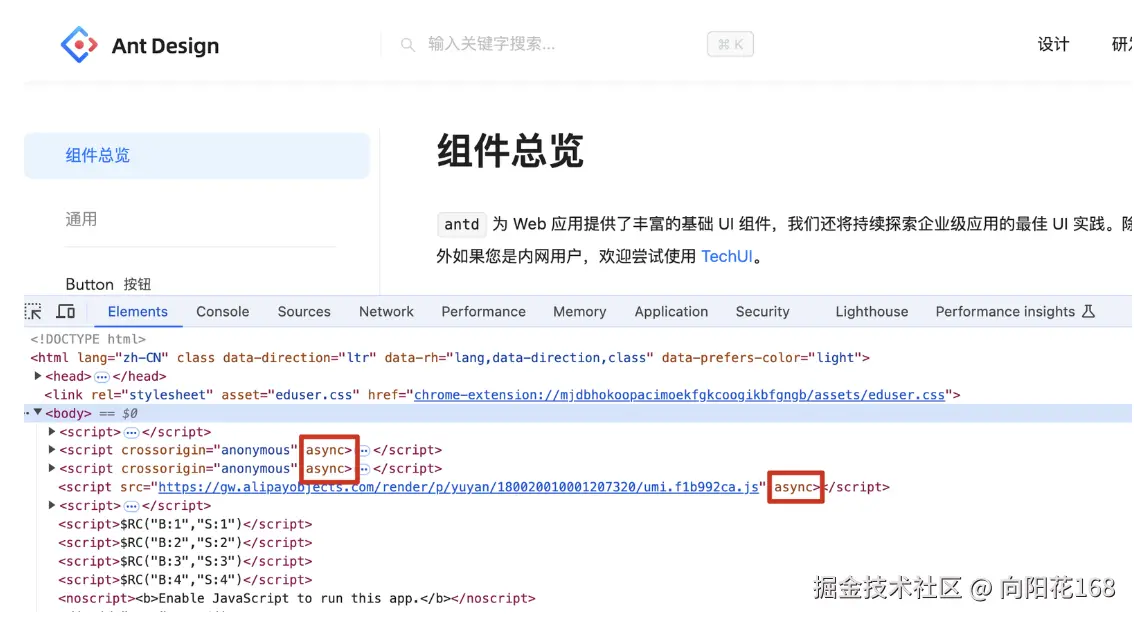The height and width of the screenshot is (620, 1134).
Task: Open the TechUI link
Action: click(727, 257)
